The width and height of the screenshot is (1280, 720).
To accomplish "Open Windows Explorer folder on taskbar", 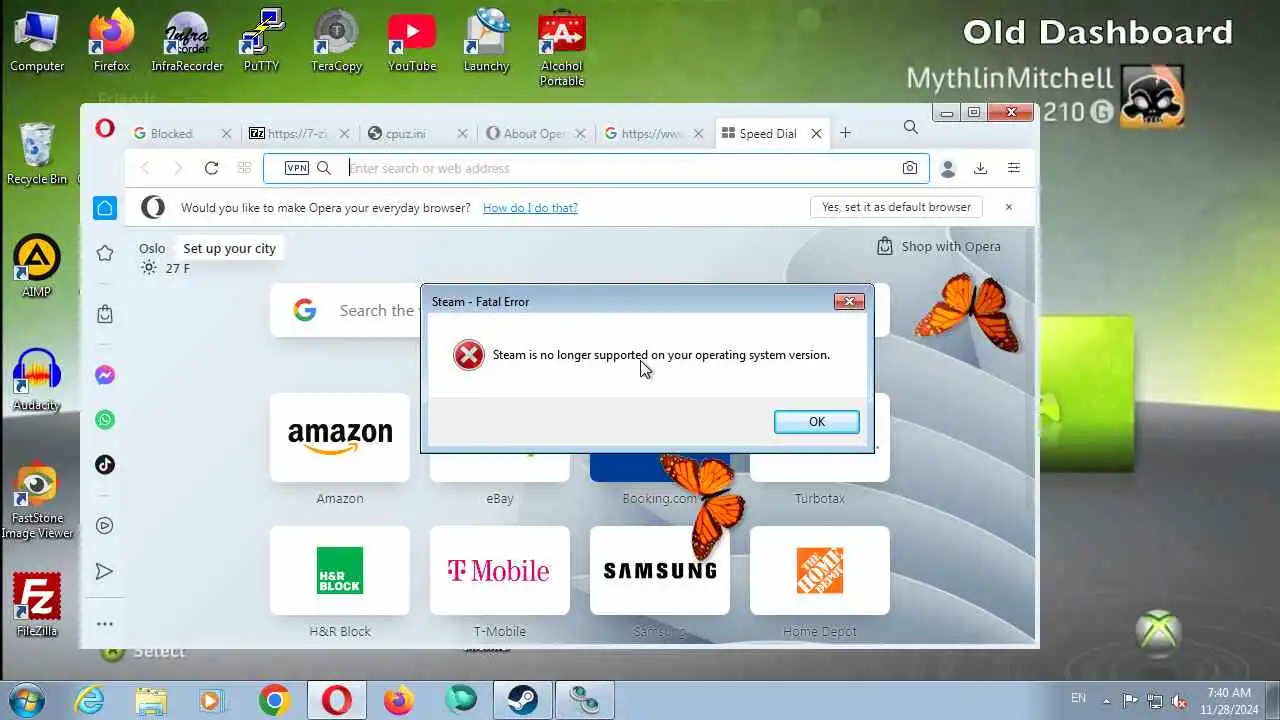I will tap(151, 700).
